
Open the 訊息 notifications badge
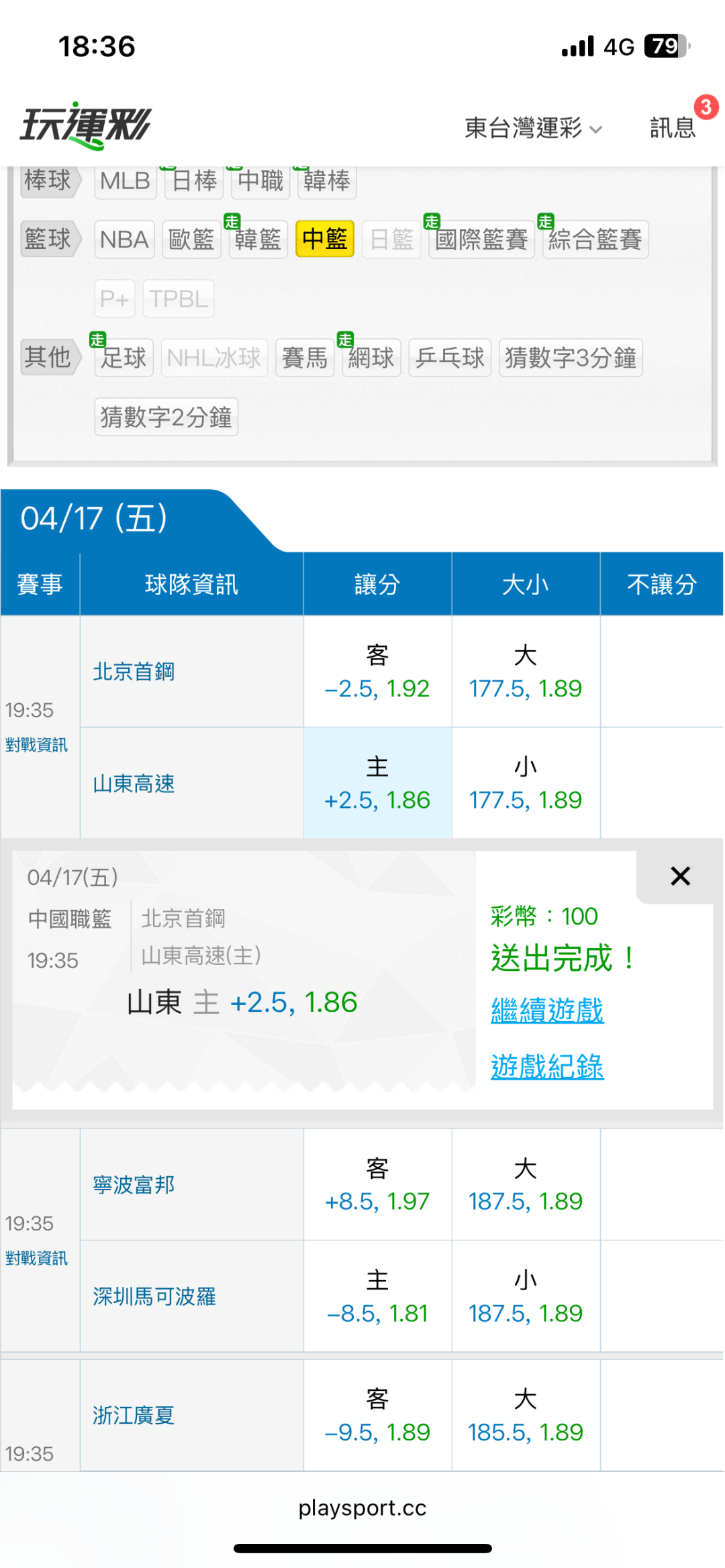coord(673,127)
